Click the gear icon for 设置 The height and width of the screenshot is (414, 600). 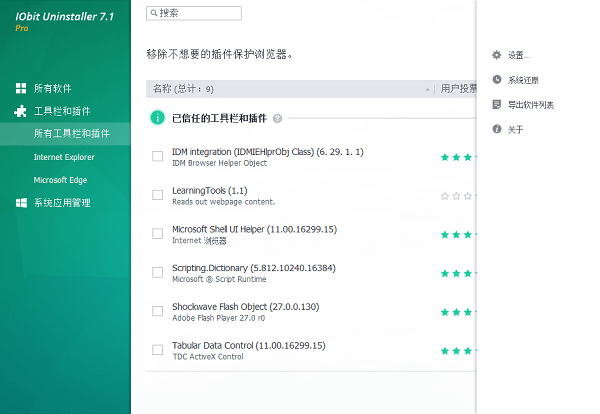[497, 55]
